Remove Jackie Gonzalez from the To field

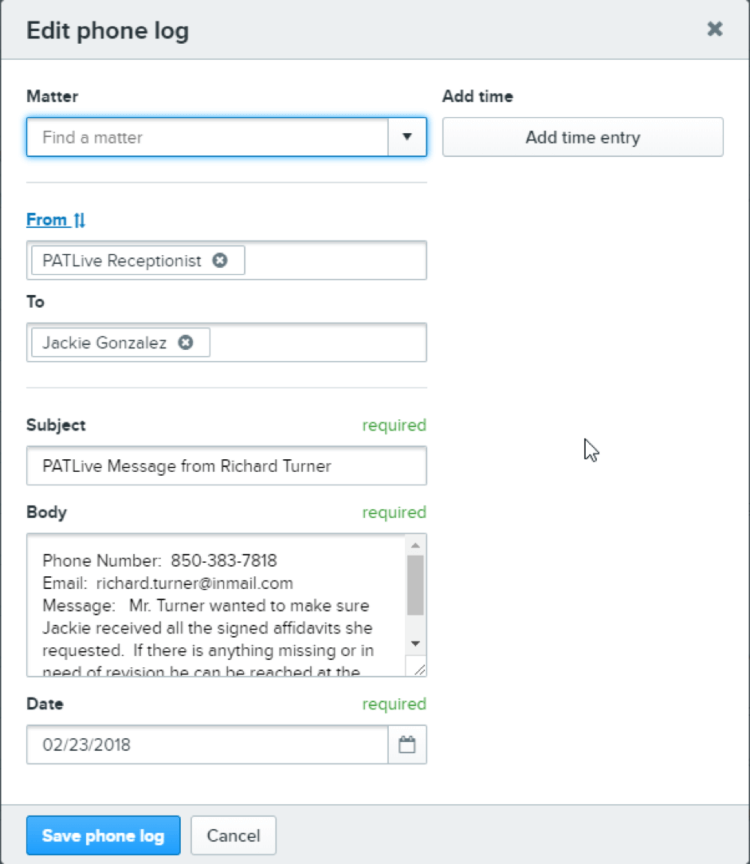click(185, 342)
